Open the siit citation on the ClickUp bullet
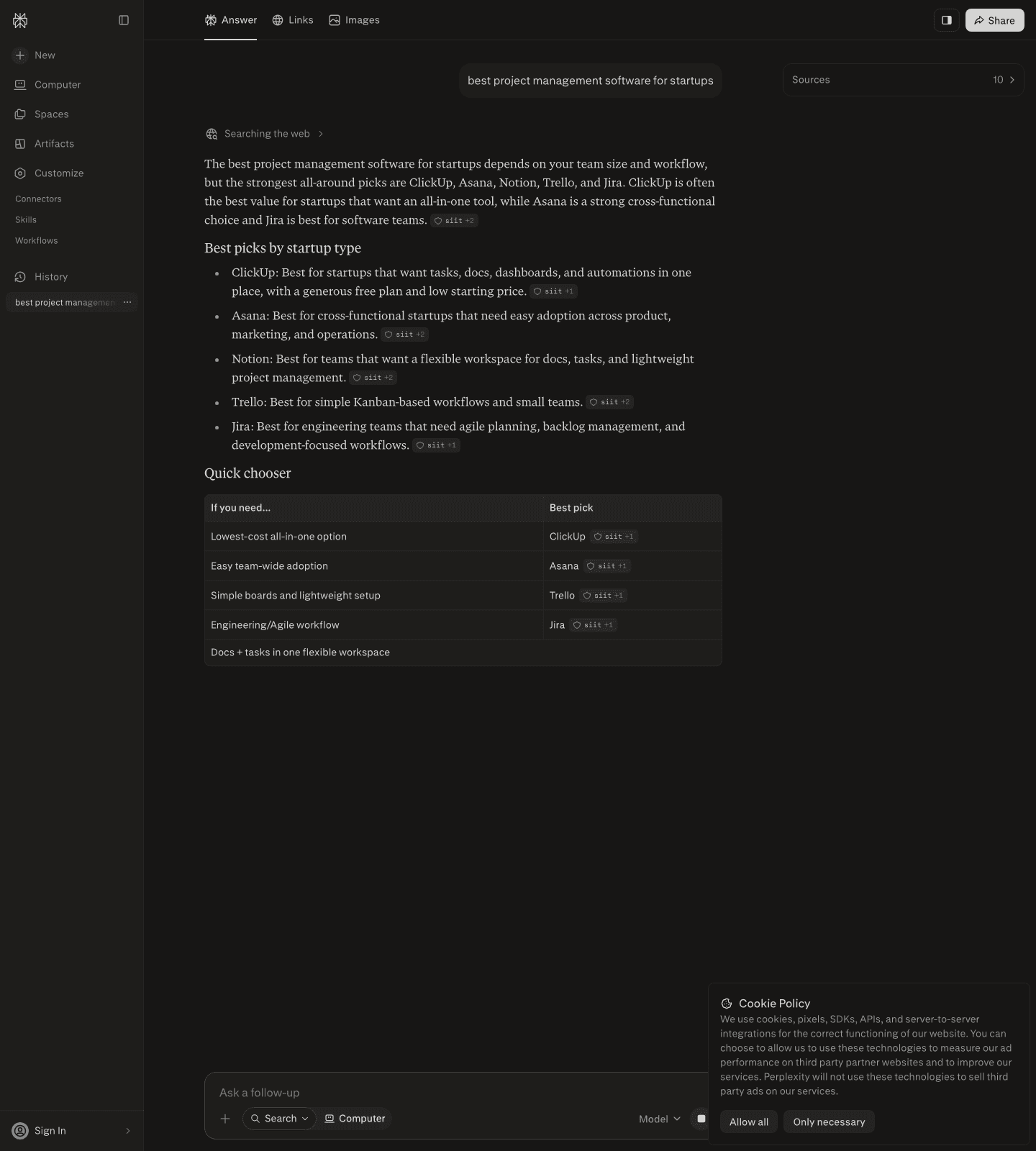Viewport: 1036px width, 1151px height. 553,291
